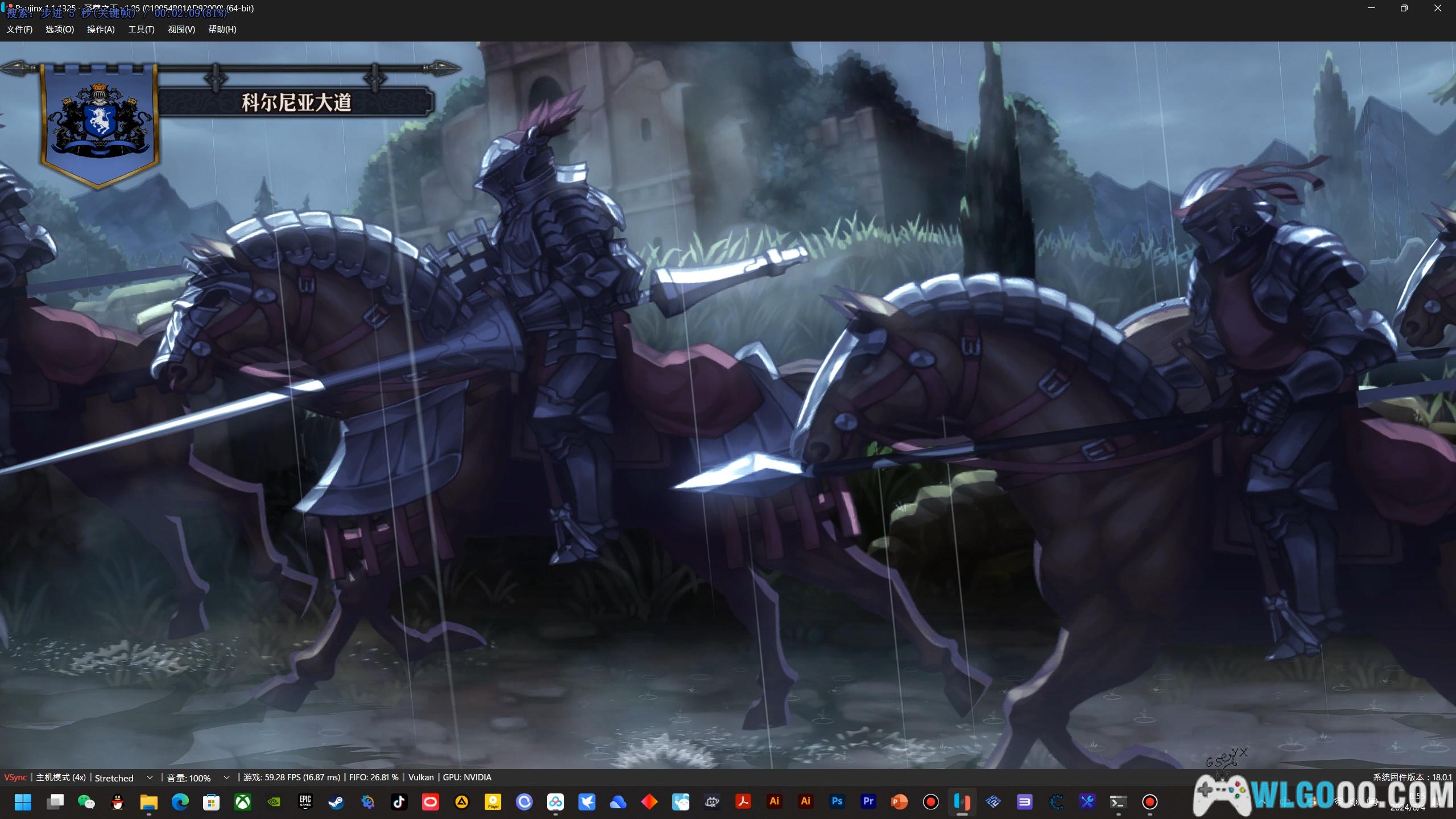Screen dimensions: 1456x819
Task: Open the Windows Start menu
Action: (23, 802)
